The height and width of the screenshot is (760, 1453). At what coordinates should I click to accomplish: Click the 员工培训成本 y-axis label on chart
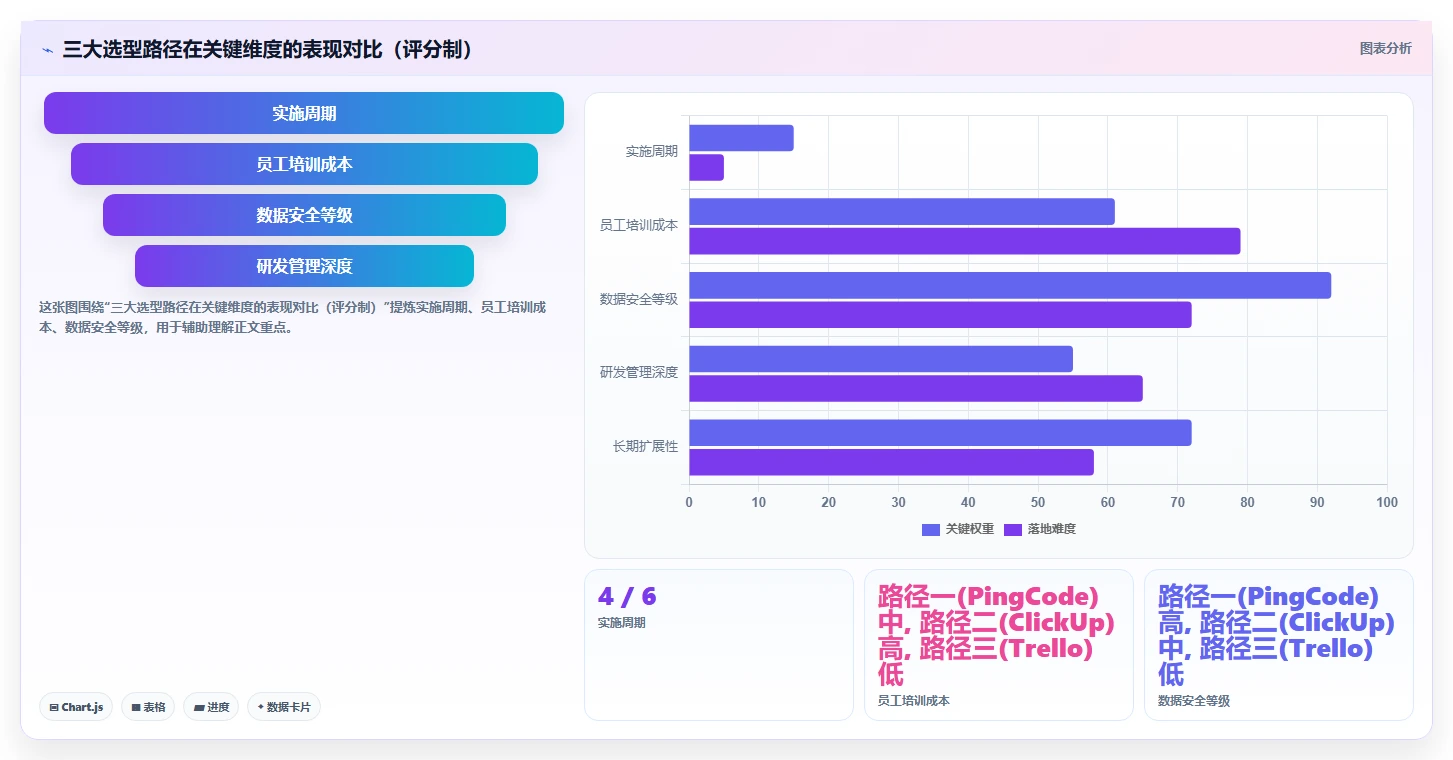tap(639, 225)
